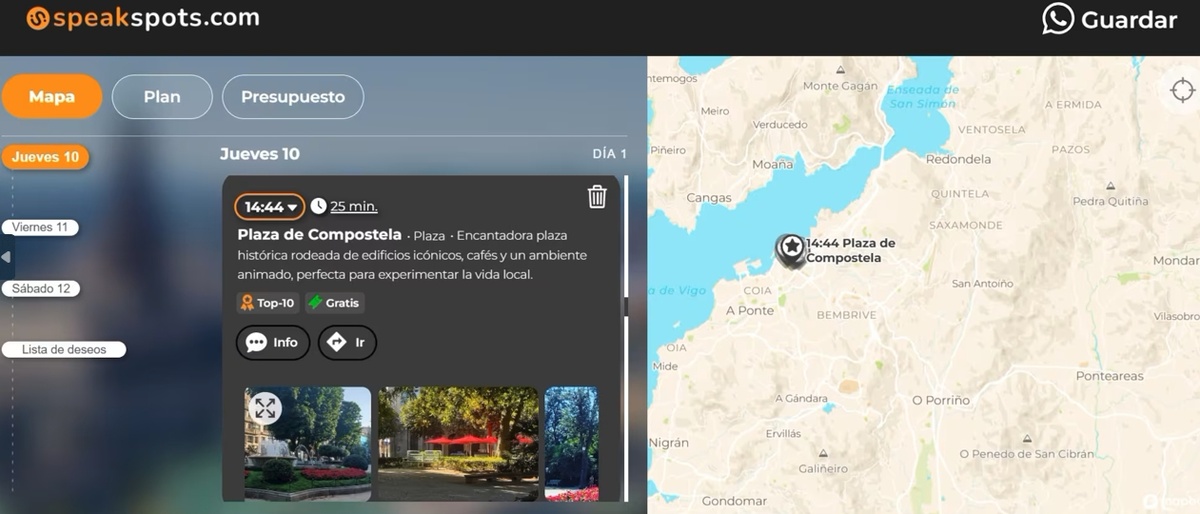The height and width of the screenshot is (514, 1200).
Task: Open the Presupuesto tab
Action: (293, 97)
